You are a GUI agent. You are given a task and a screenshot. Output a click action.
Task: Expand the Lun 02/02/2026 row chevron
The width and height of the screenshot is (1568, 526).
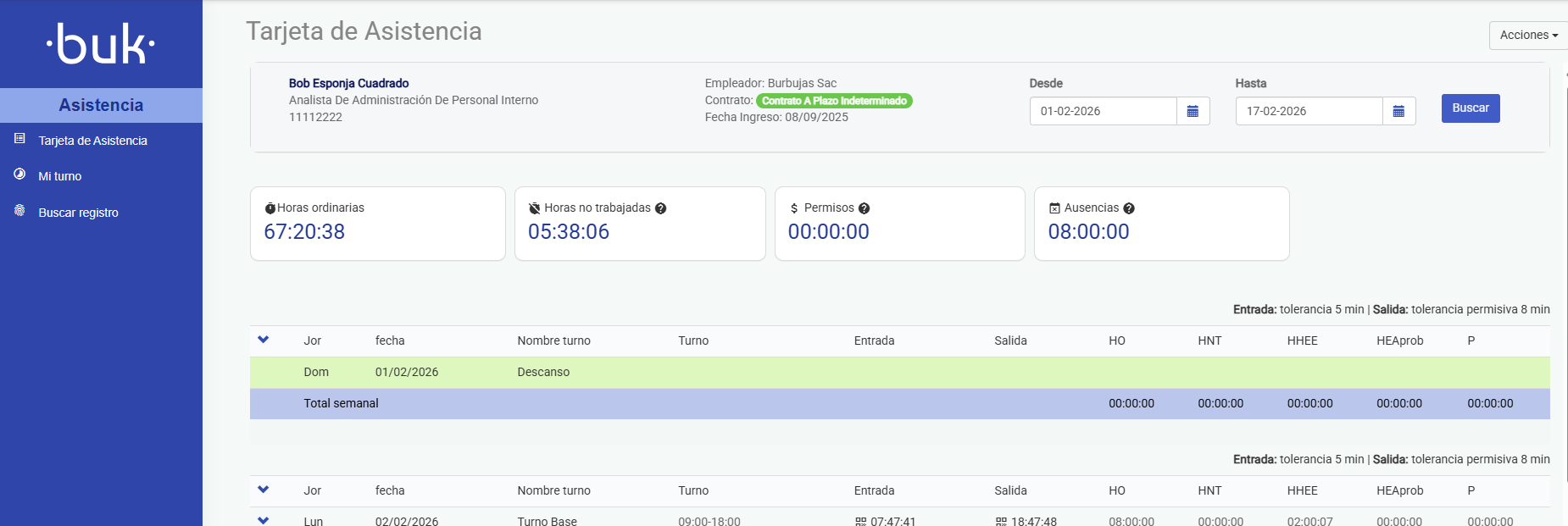(263, 520)
